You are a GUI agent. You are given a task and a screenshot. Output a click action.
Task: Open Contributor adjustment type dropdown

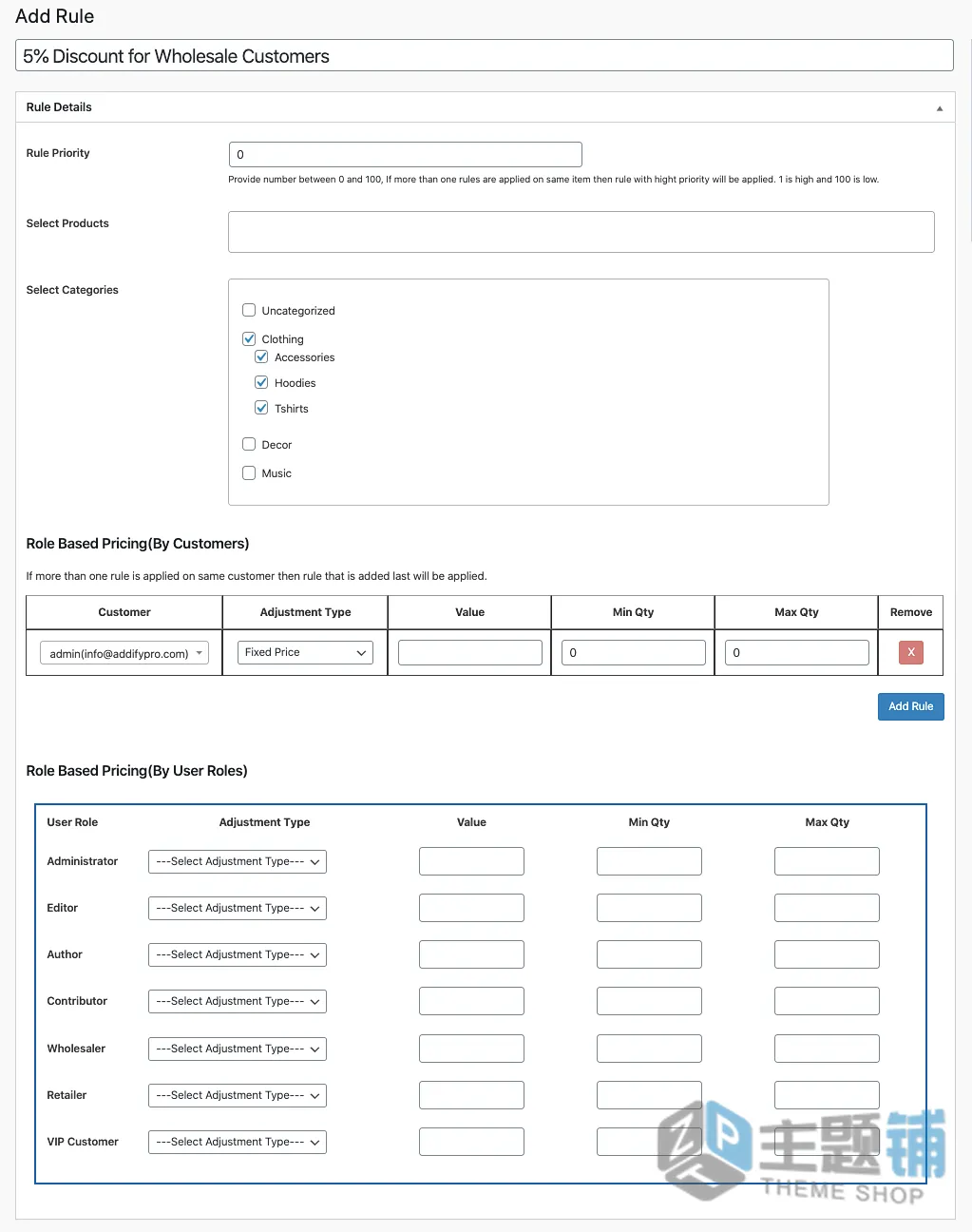click(x=238, y=1001)
